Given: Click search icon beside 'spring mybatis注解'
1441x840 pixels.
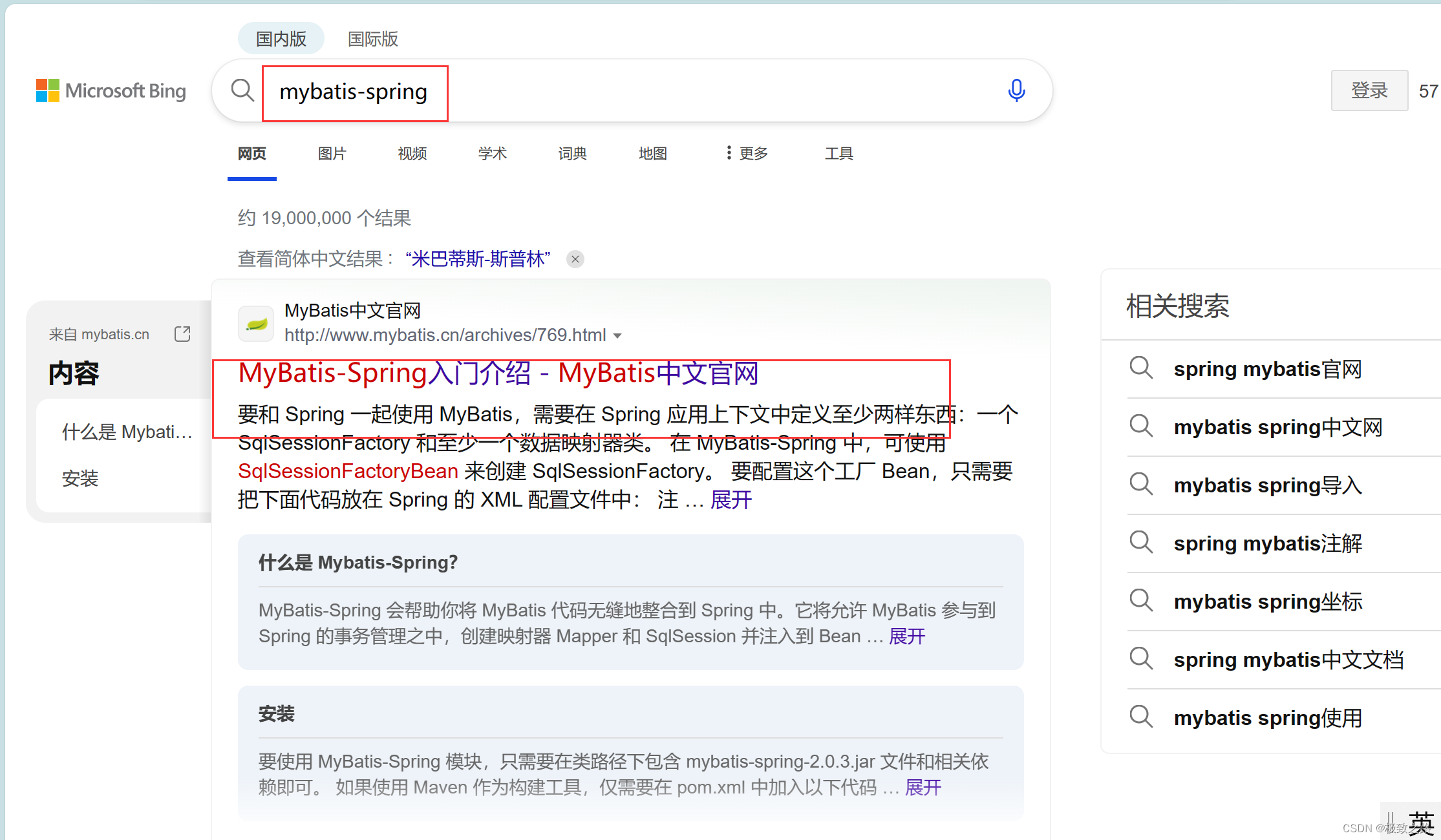Looking at the screenshot, I should (x=1141, y=543).
